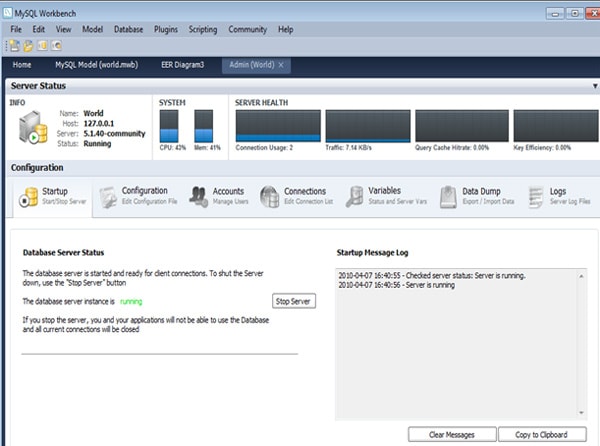Image resolution: width=600 pixels, height=446 pixels.
Task: Open the Accounts users icon
Action: click(x=199, y=197)
